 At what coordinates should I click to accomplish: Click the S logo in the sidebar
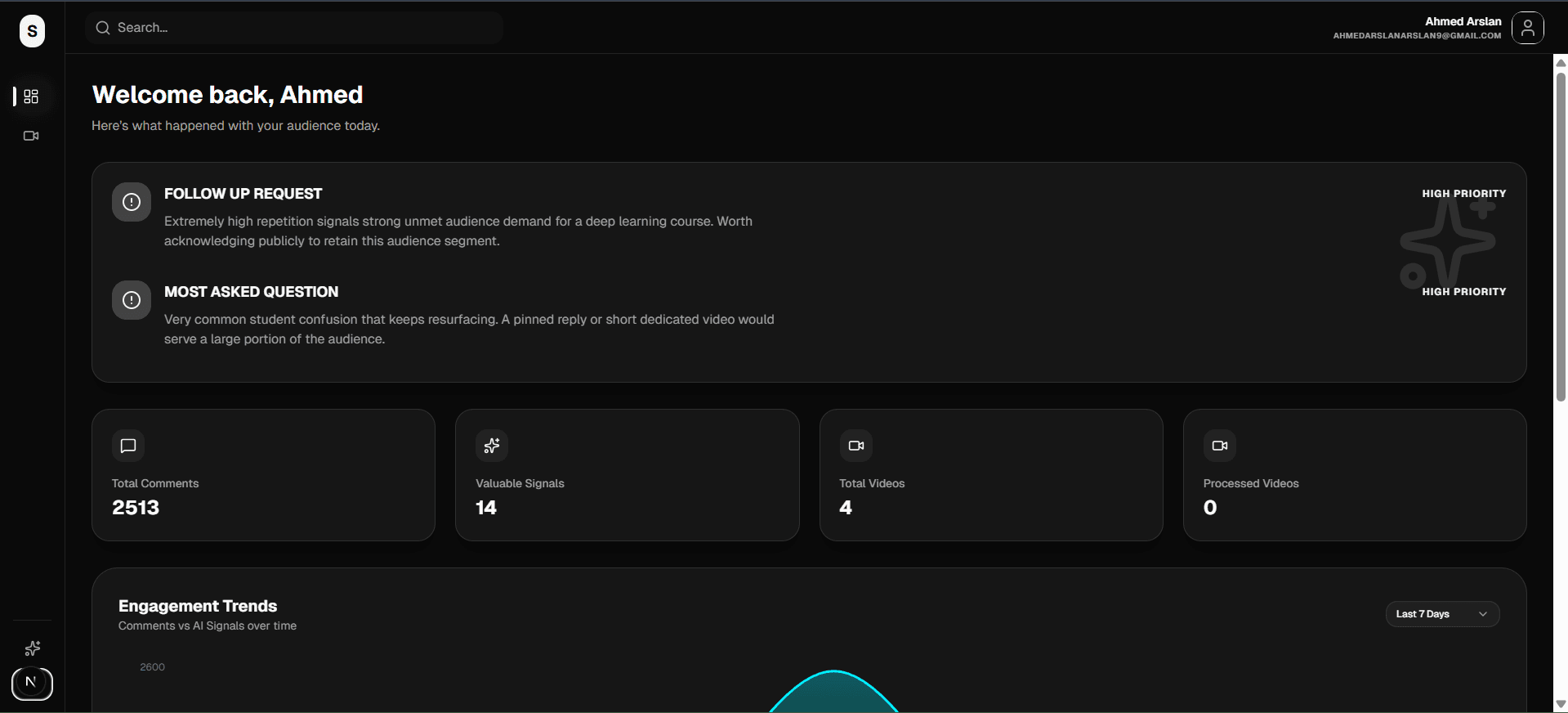(32, 31)
